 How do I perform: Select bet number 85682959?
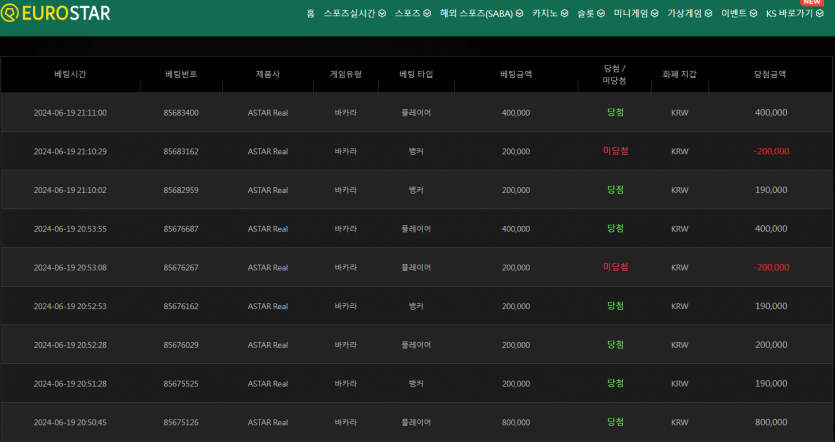tap(181, 190)
